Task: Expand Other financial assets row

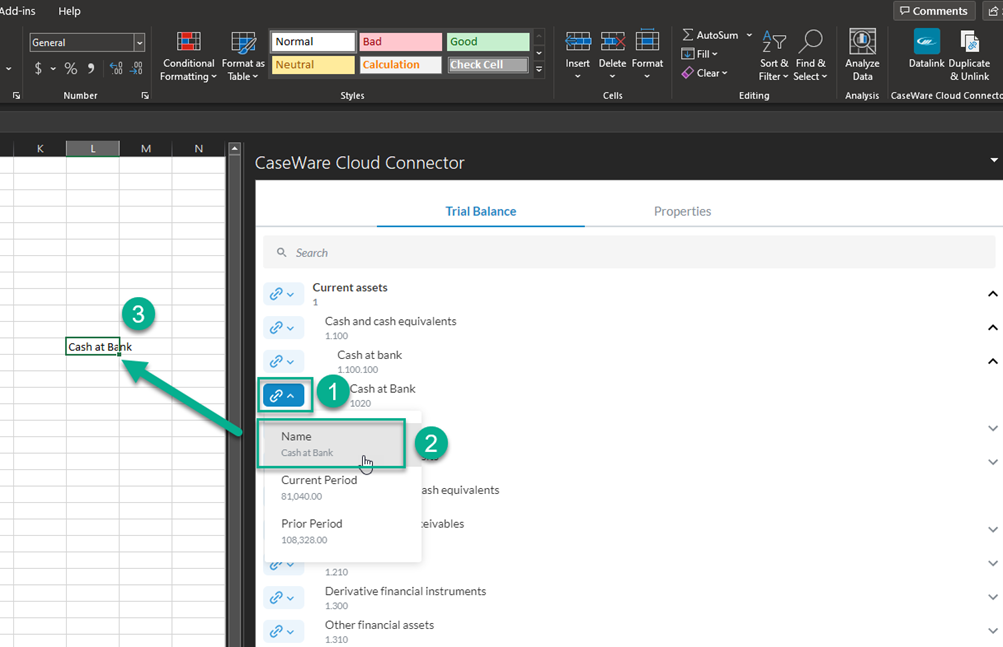Action: click(992, 631)
